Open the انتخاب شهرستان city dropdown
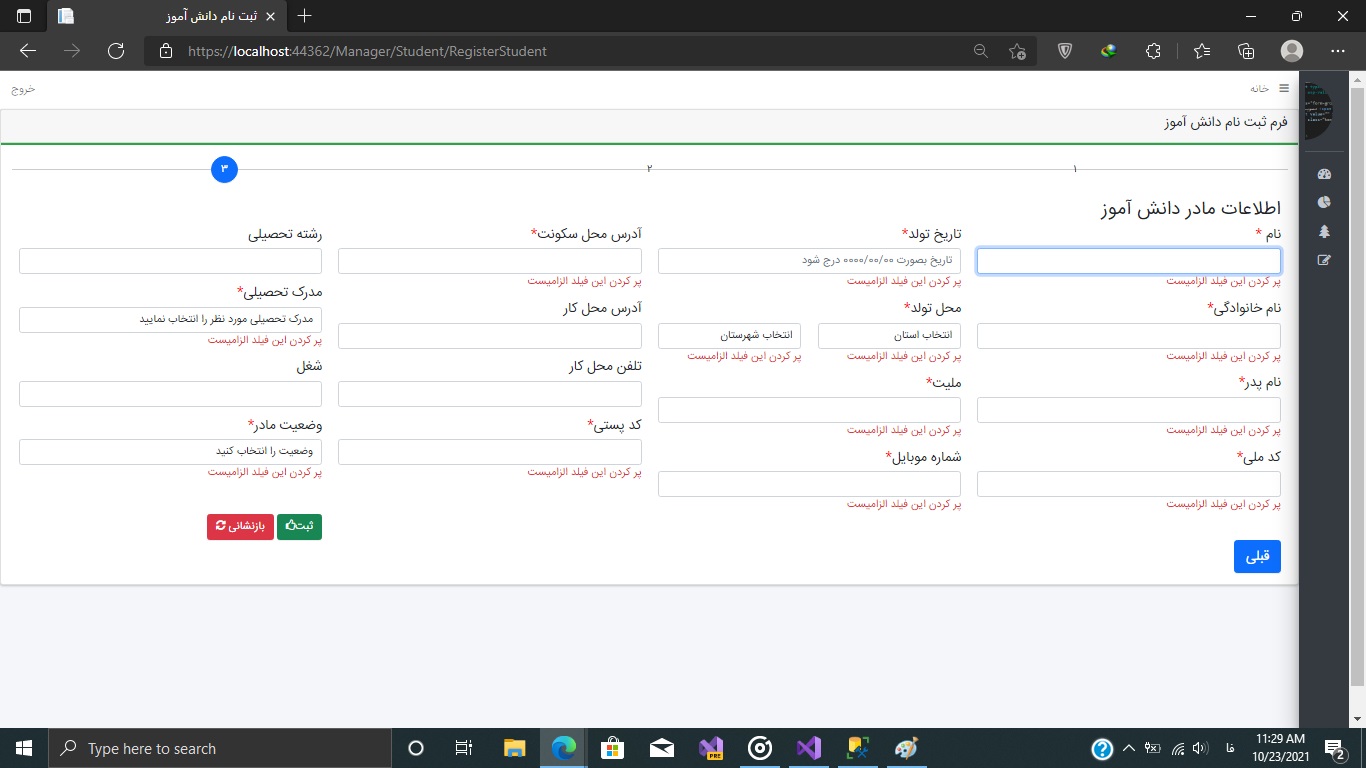The width and height of the screenshot is (1366, 768). [729, 336]
